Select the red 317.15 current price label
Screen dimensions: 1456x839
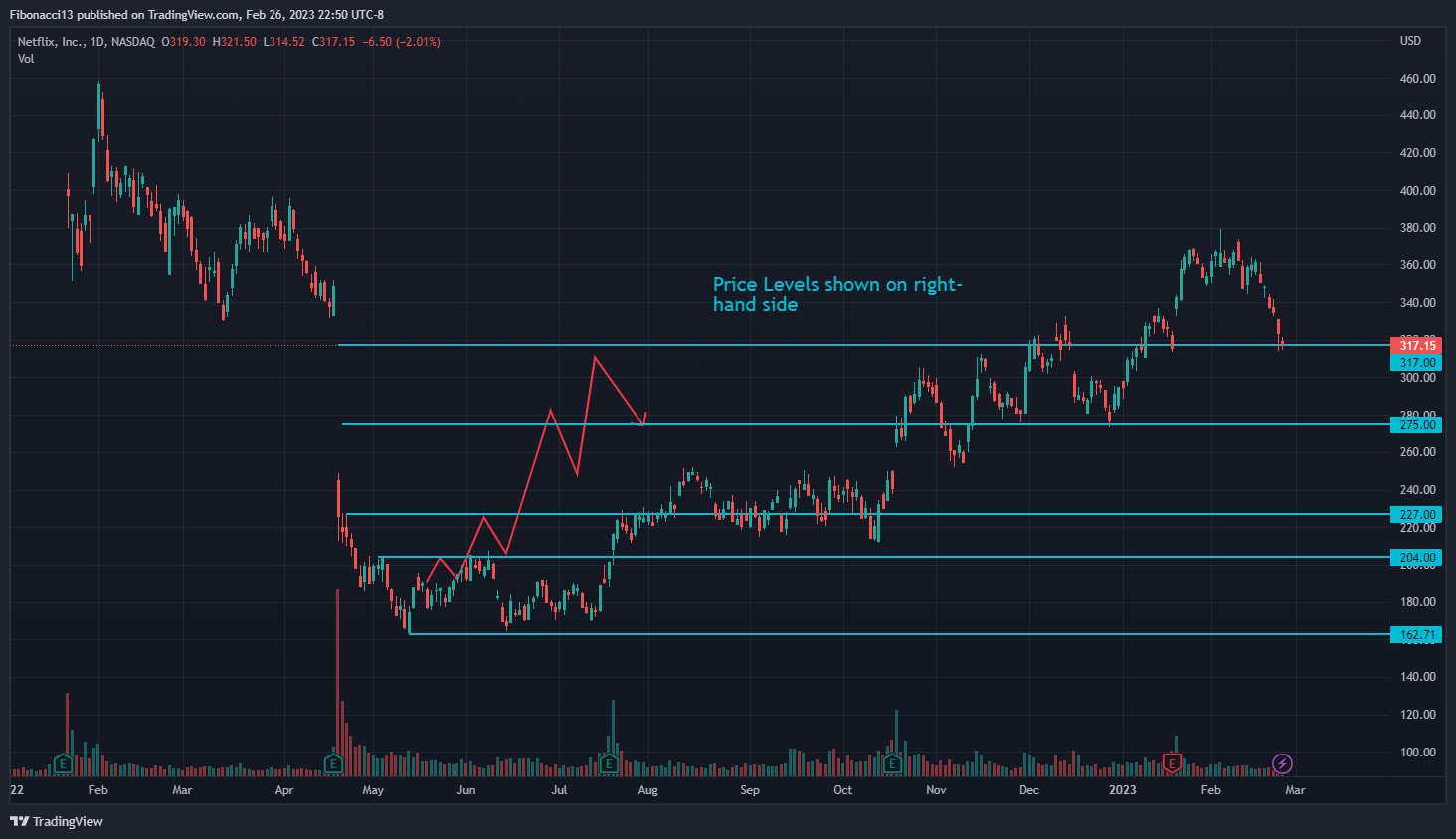pyautogui.click(x=1416, y=345)
